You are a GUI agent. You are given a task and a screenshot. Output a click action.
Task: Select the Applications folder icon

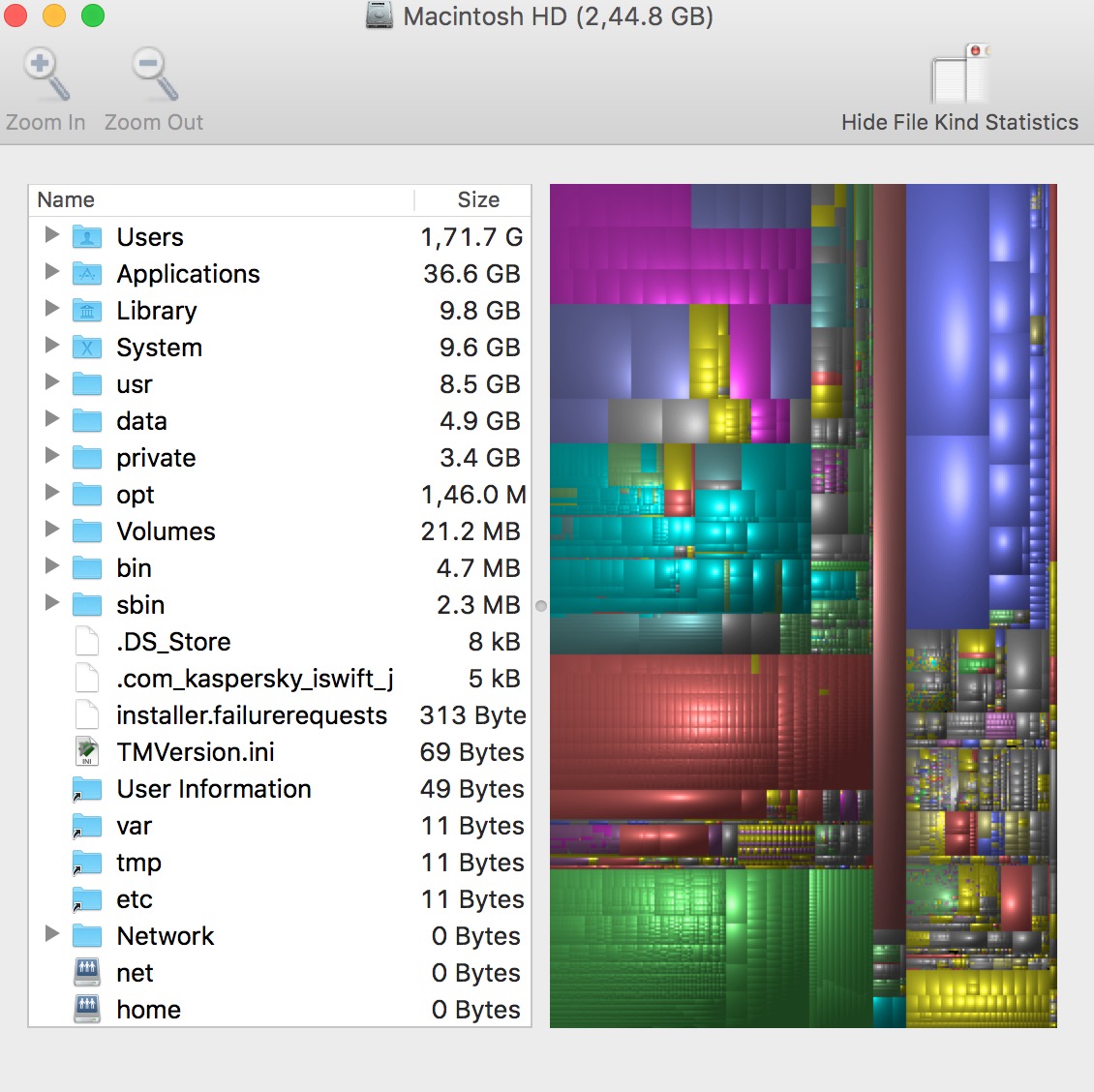tap(87, 274)
